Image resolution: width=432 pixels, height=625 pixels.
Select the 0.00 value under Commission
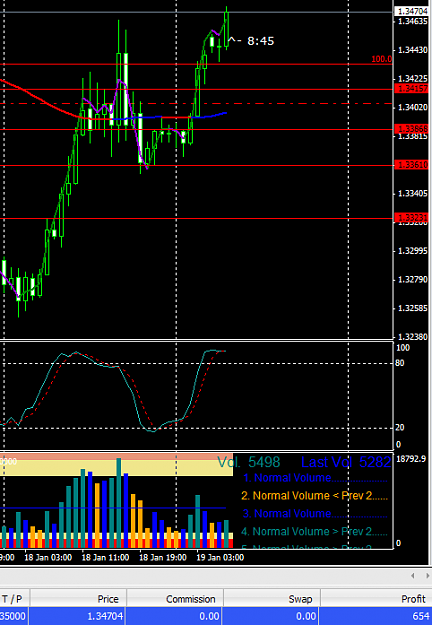tap(209, 617)
